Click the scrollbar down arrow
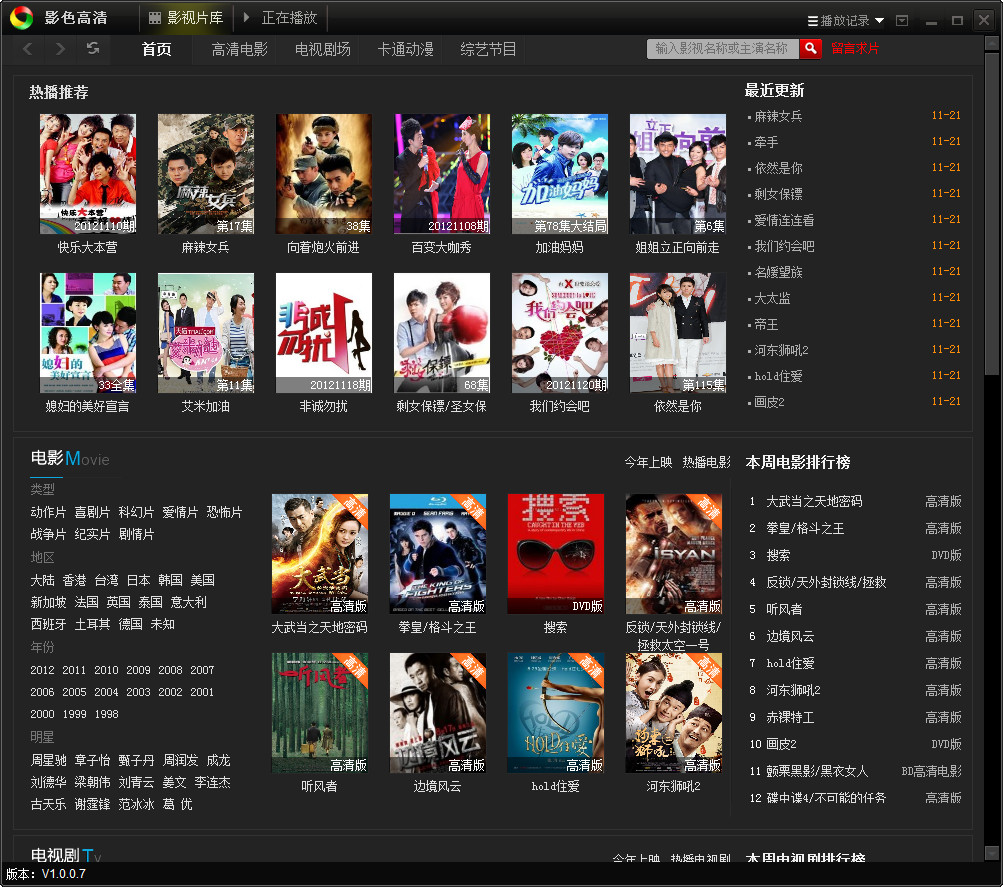 click(x=991, y=853)
